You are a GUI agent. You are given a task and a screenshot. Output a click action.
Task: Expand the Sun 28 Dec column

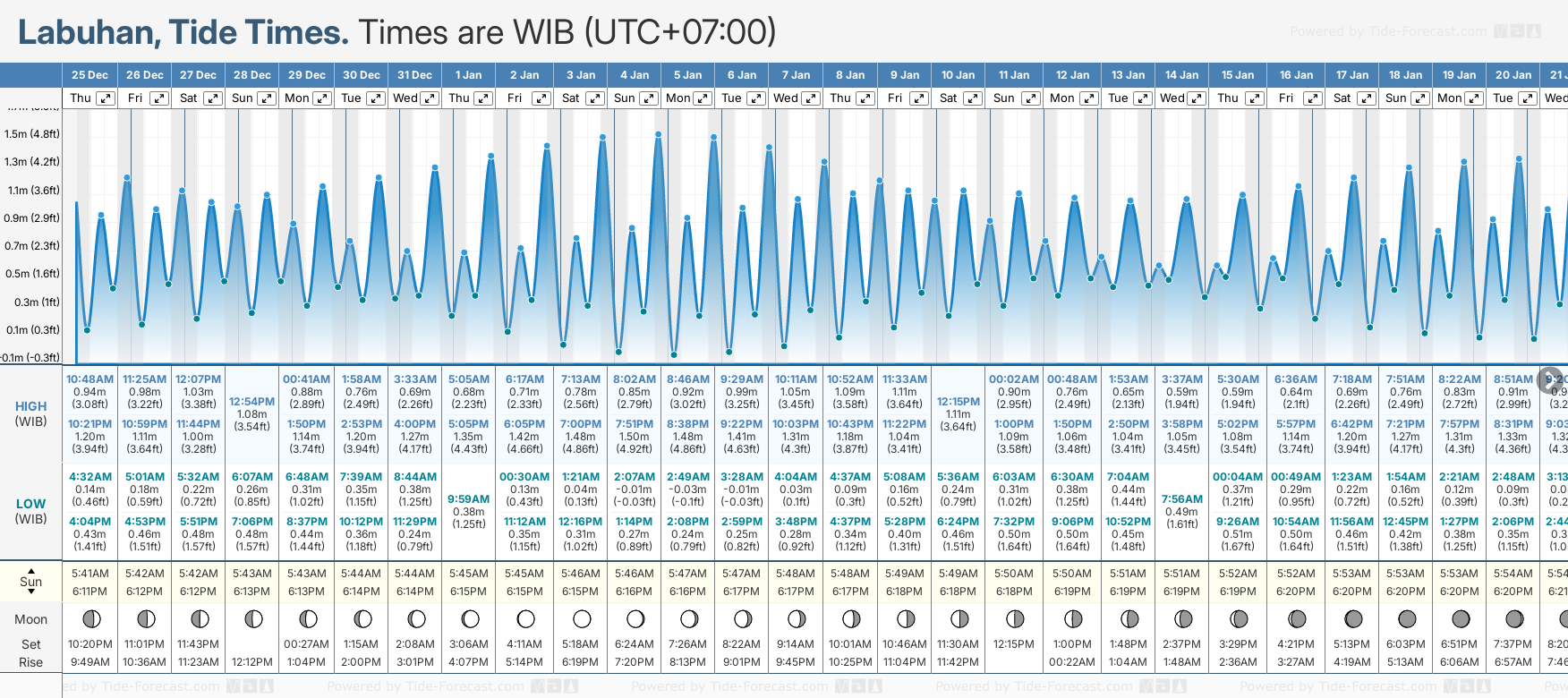(267, 98)
